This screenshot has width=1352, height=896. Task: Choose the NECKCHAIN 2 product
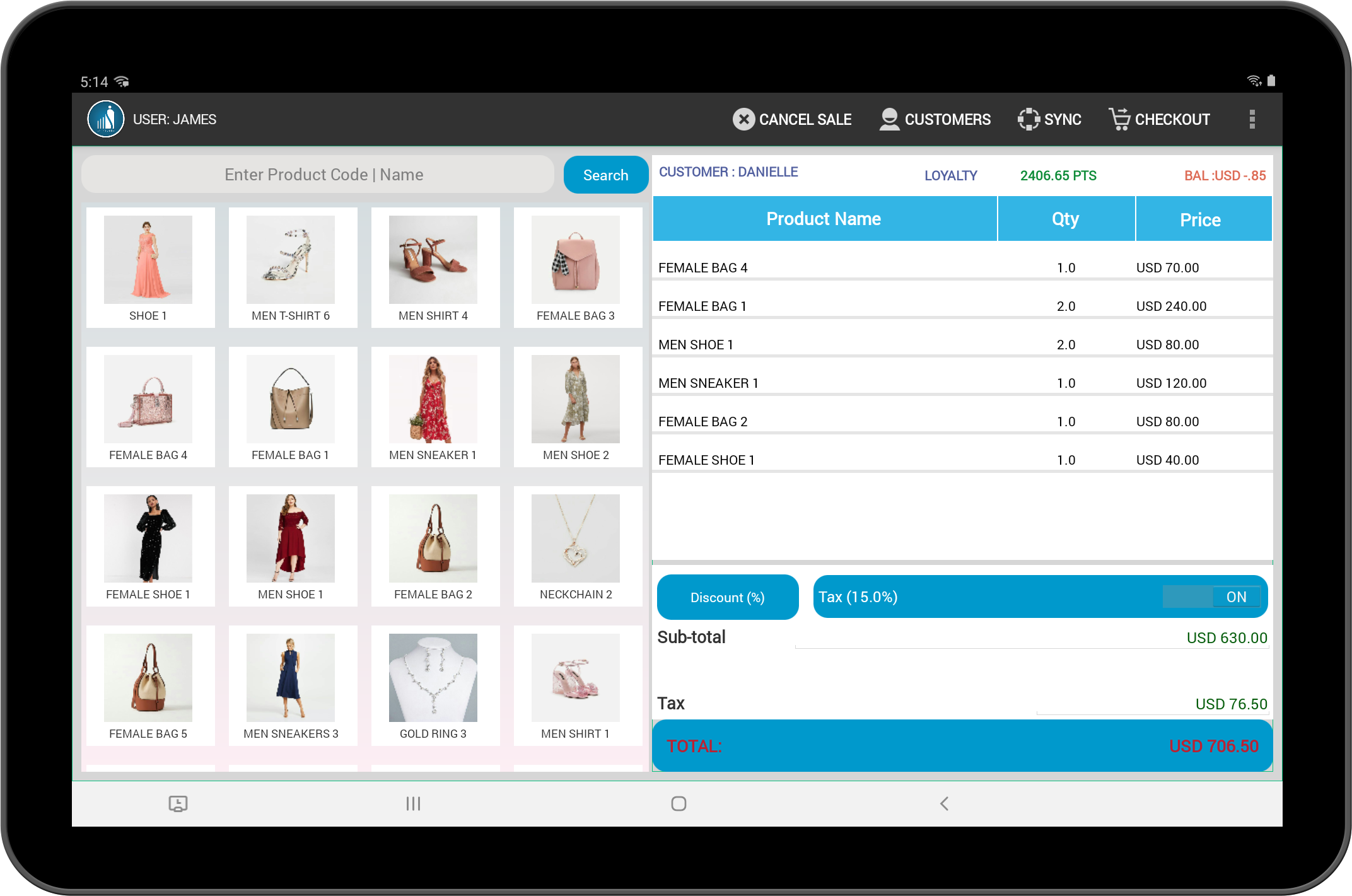[x=578, y=546]
